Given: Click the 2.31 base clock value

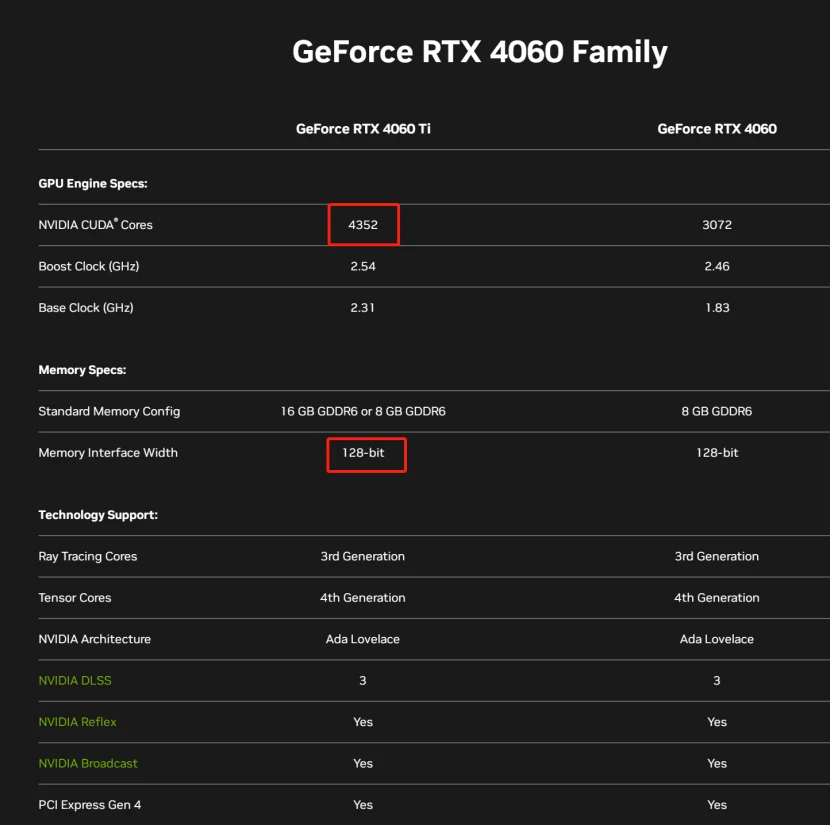Looking at the screenshot, I should pos(363,307).
